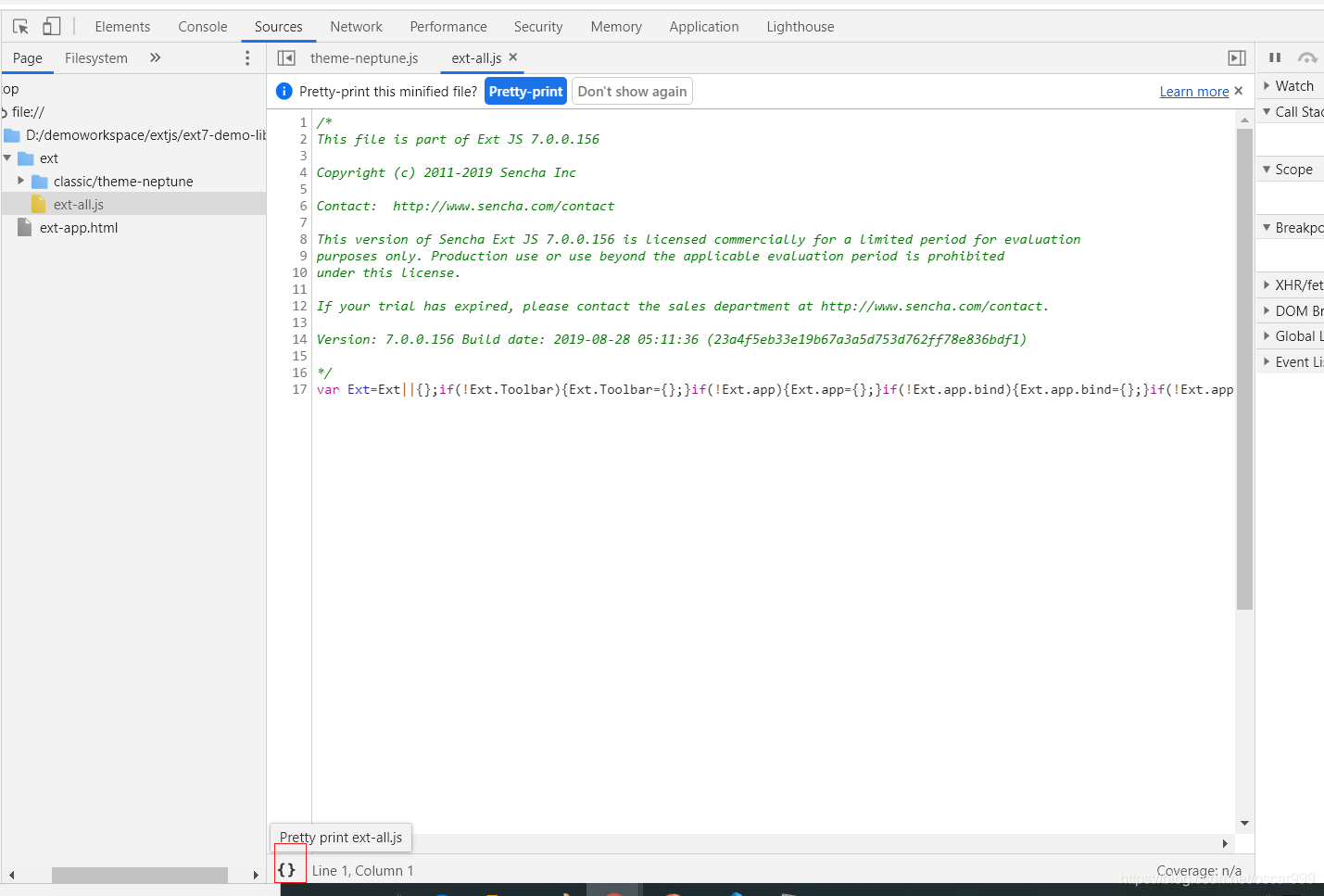1324x896 pixels.
Task: Switch to the Filesystem navigator tab
Action: (96, 58)
